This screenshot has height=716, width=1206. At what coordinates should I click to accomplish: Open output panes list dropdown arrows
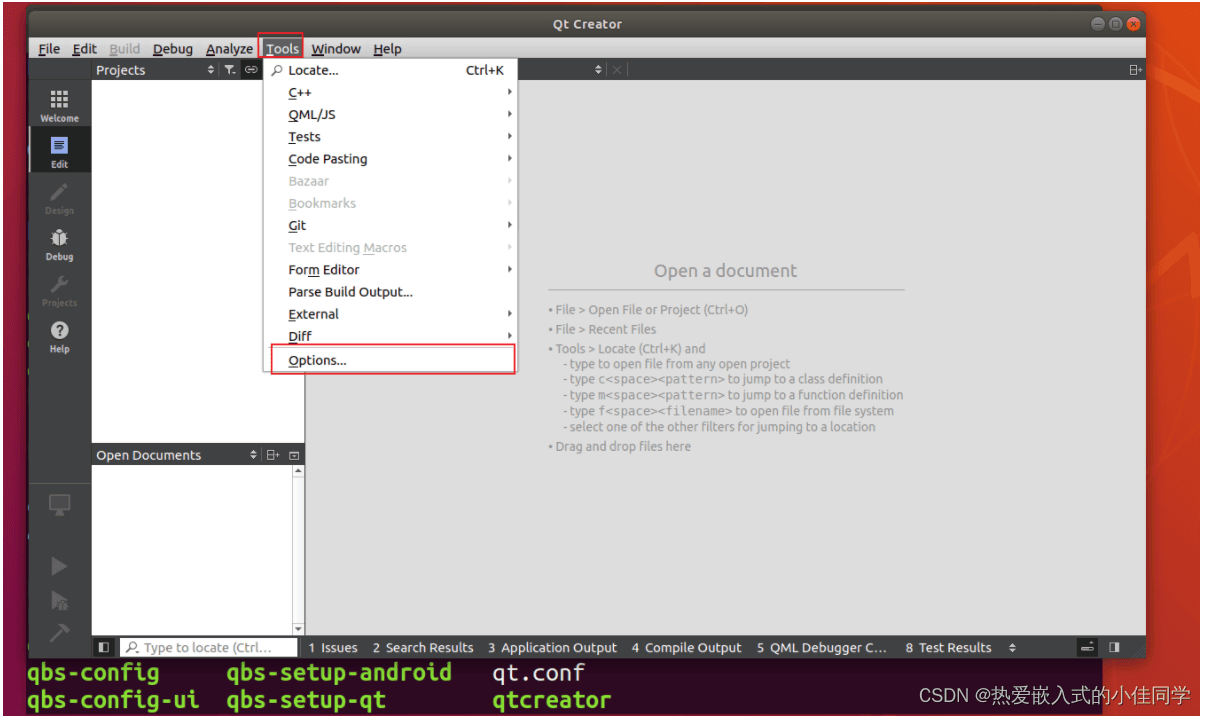click(1012, 648)
